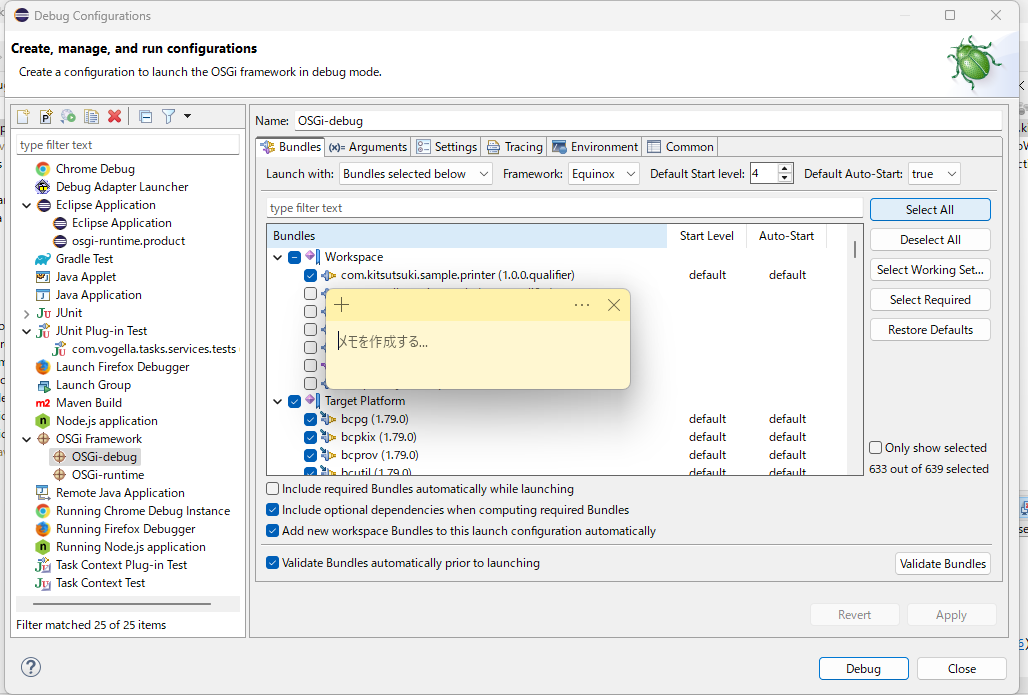Click the New configuration prototype icon
The height and width of the screenshot is (695, 1028).
coord(46,117)
